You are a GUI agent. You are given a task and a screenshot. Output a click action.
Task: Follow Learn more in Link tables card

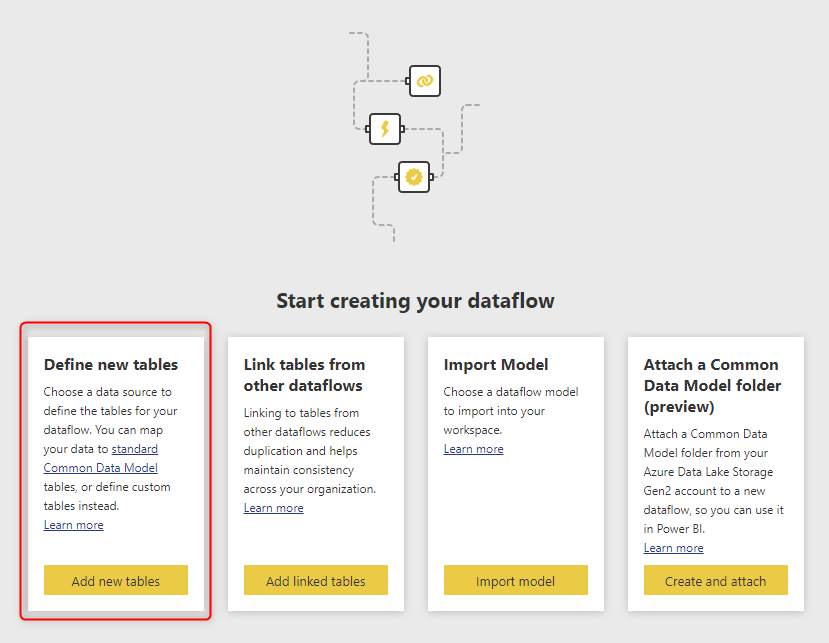(273, 508)
